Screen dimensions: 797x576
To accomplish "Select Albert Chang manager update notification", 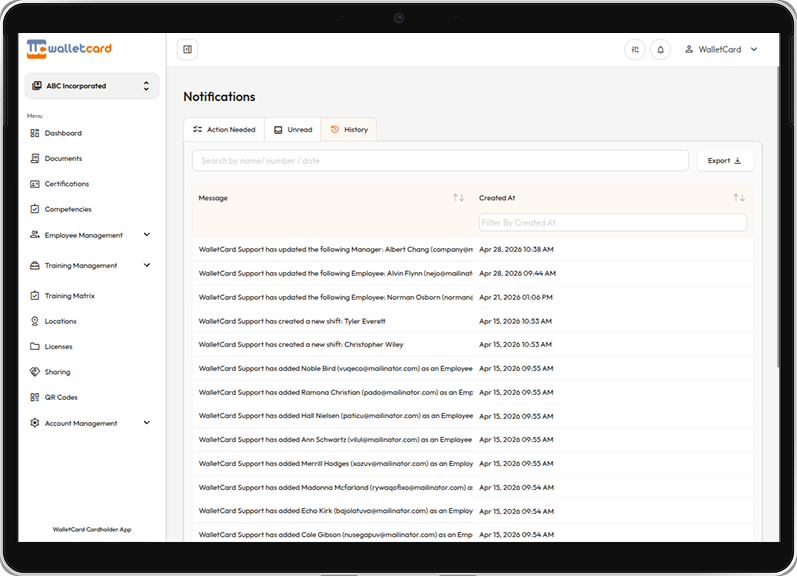I will tap(472, 250).
